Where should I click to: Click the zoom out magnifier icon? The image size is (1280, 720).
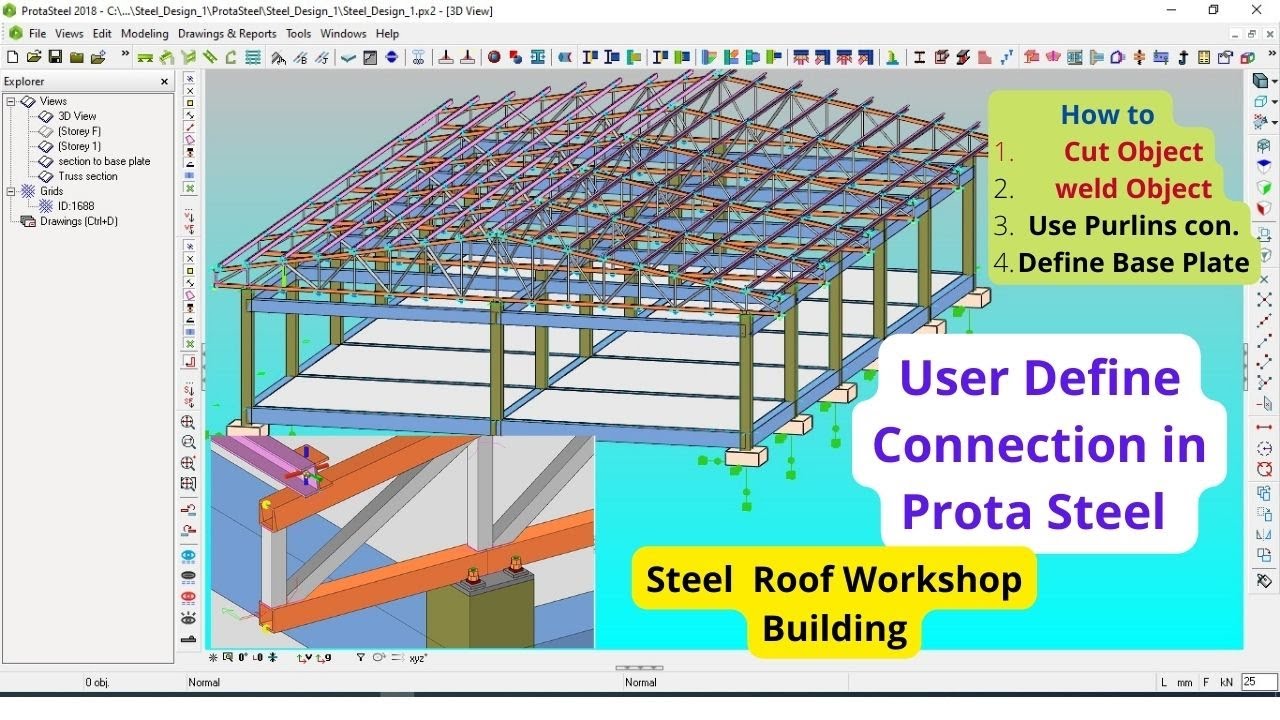point(188,442)
